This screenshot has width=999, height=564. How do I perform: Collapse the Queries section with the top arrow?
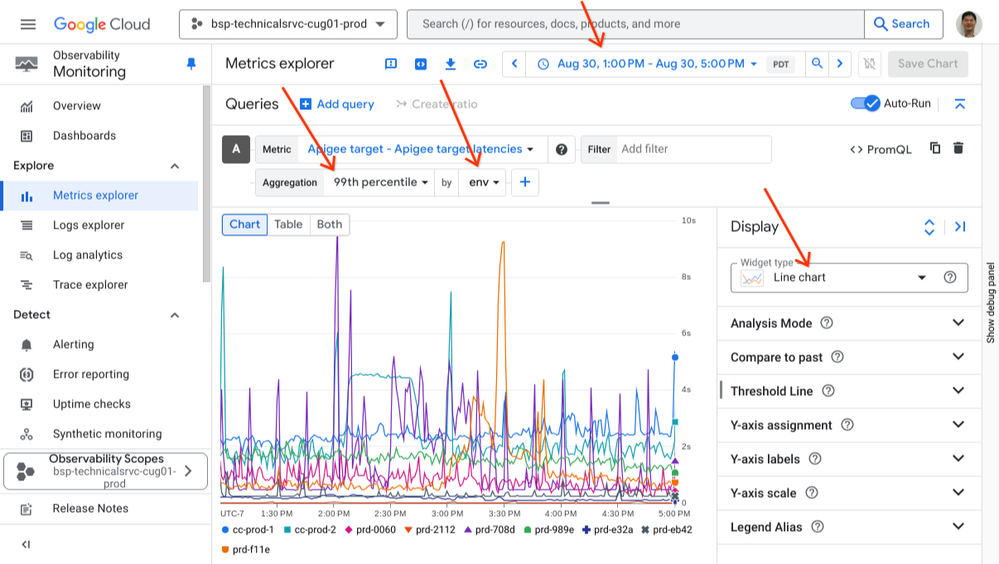tap(960, 104)
